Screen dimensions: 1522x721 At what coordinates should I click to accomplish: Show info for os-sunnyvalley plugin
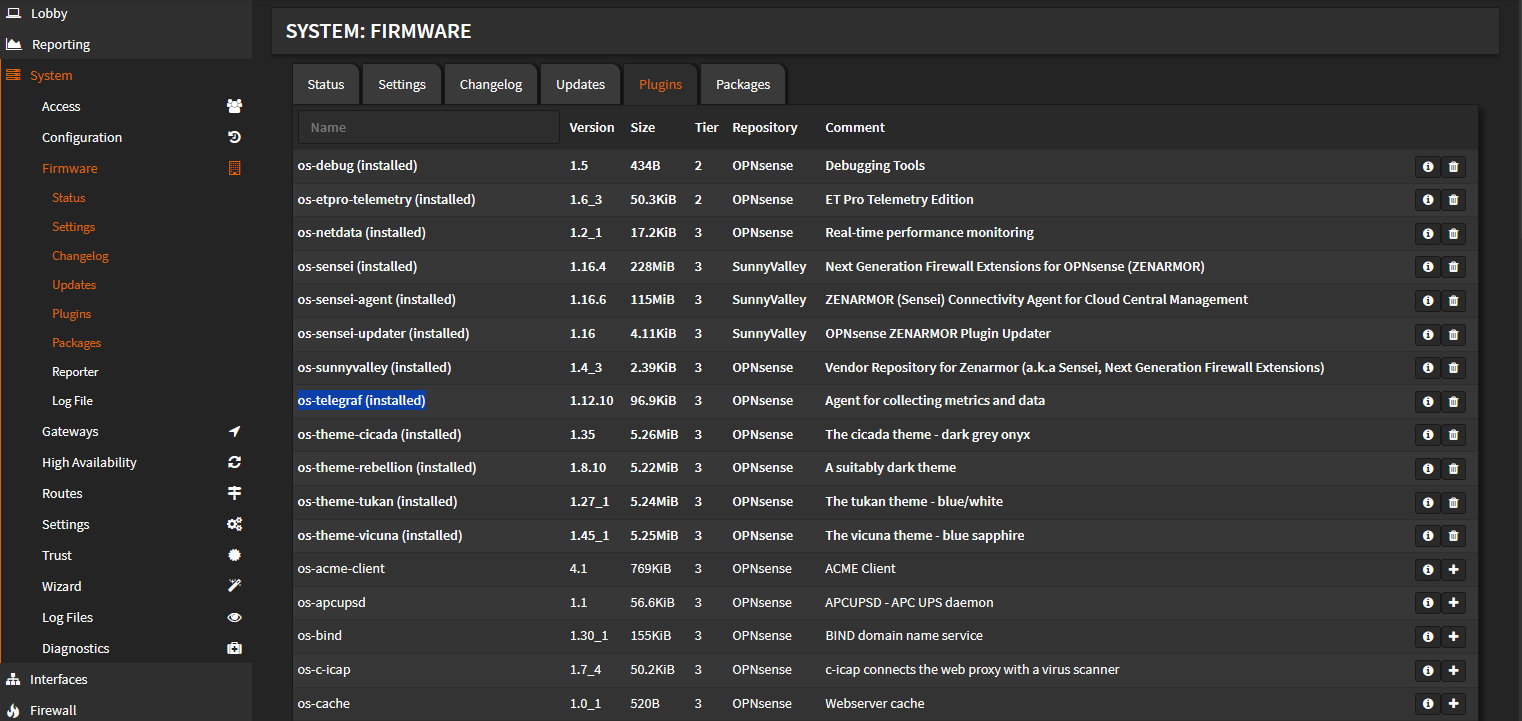[x=1427, y=368]
